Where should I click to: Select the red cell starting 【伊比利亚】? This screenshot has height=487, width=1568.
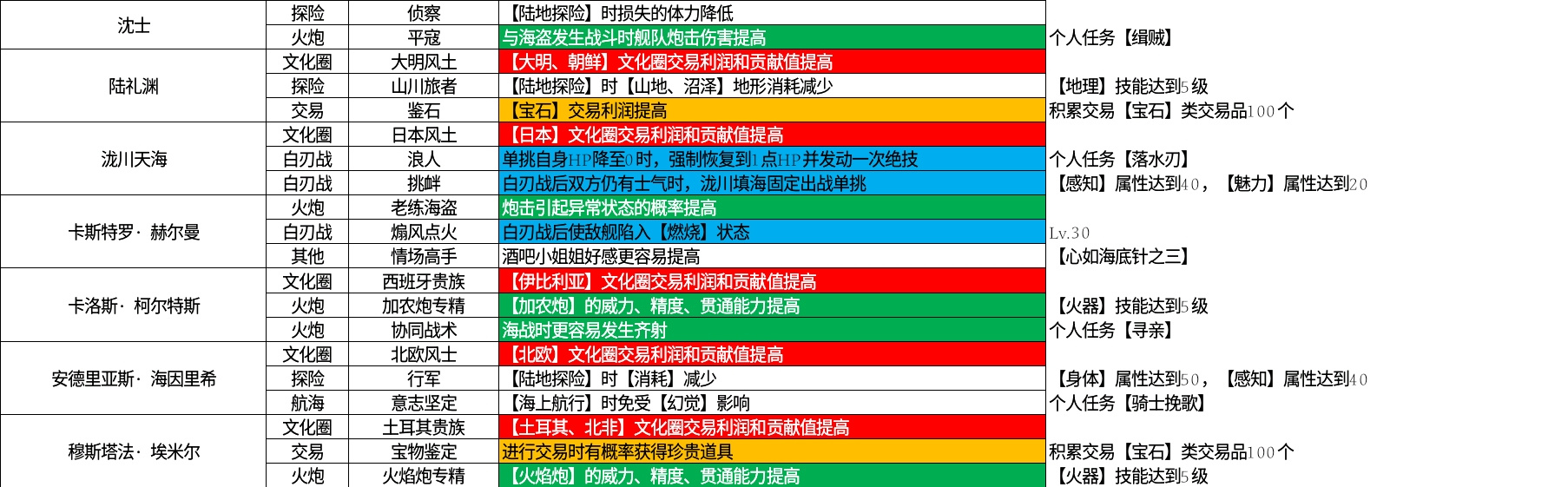click(x=772, y=281)
